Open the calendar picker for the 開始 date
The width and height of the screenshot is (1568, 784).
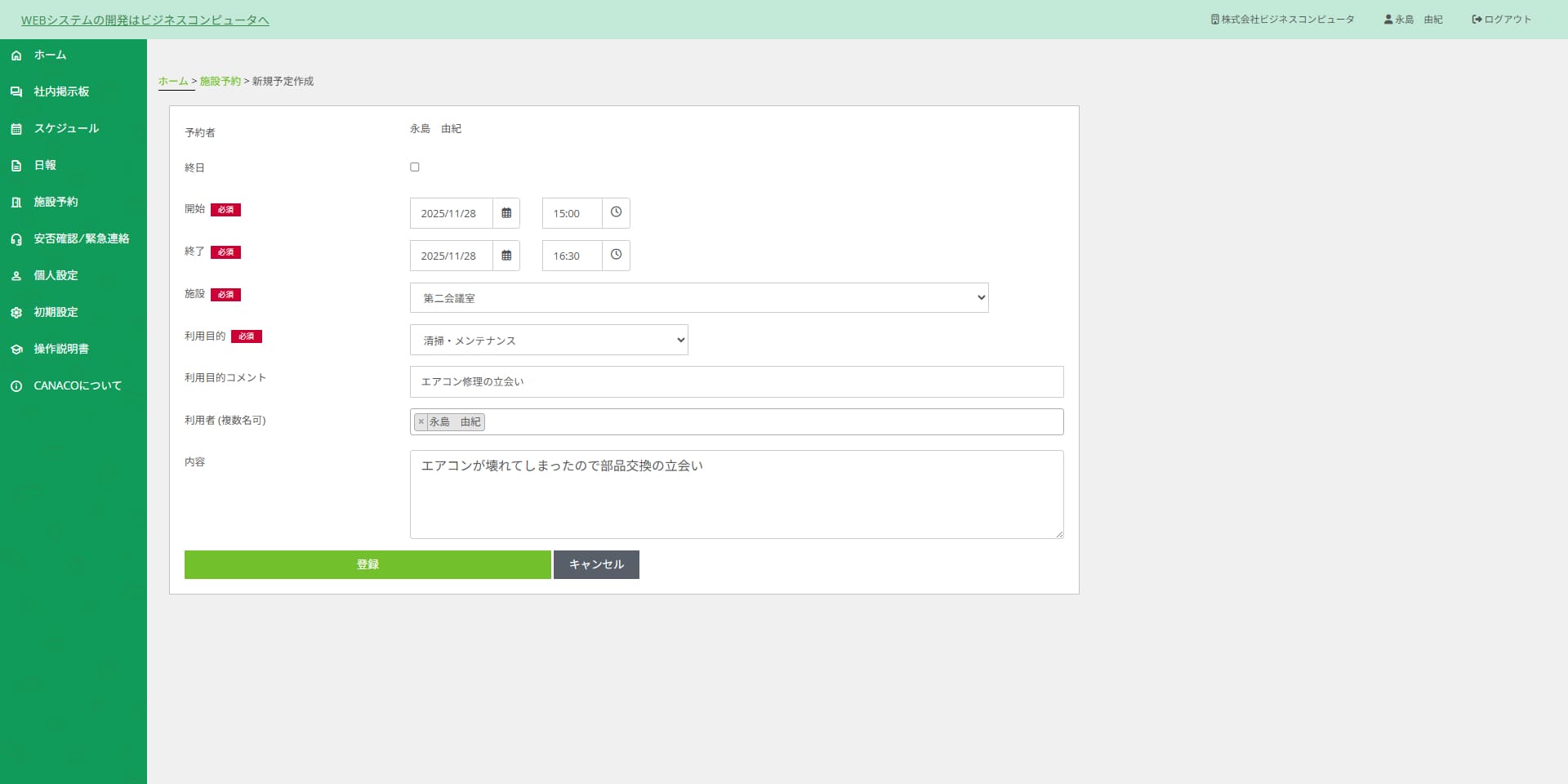coord(506,213)
